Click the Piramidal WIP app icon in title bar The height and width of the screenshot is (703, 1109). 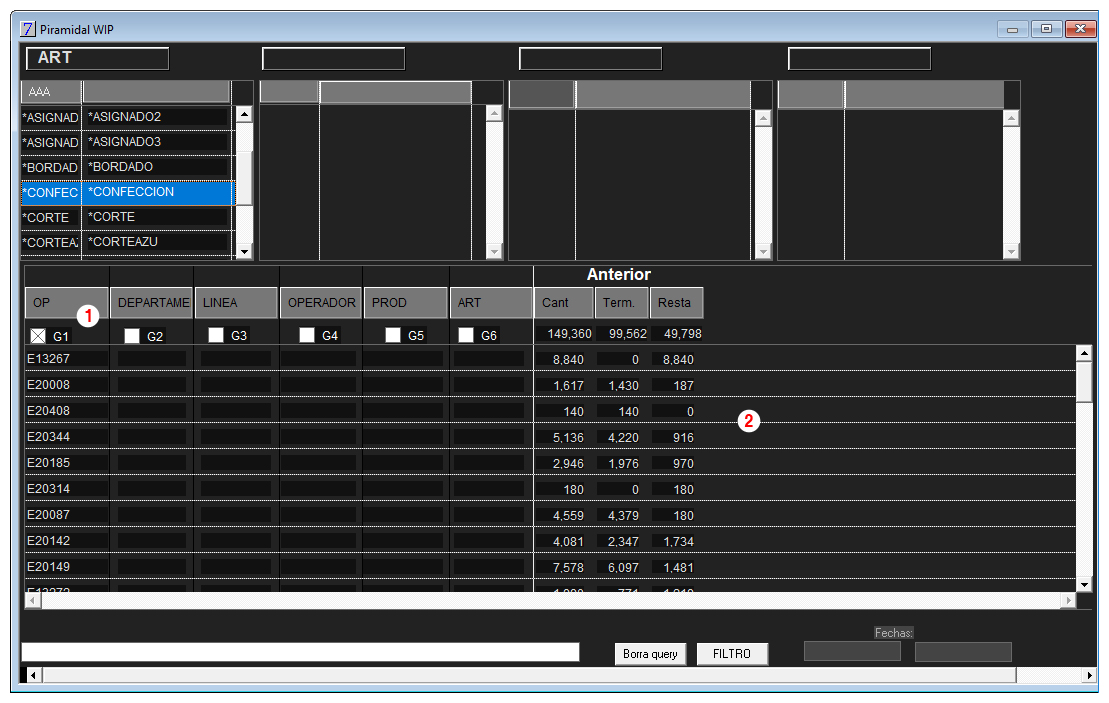(28, 29)
